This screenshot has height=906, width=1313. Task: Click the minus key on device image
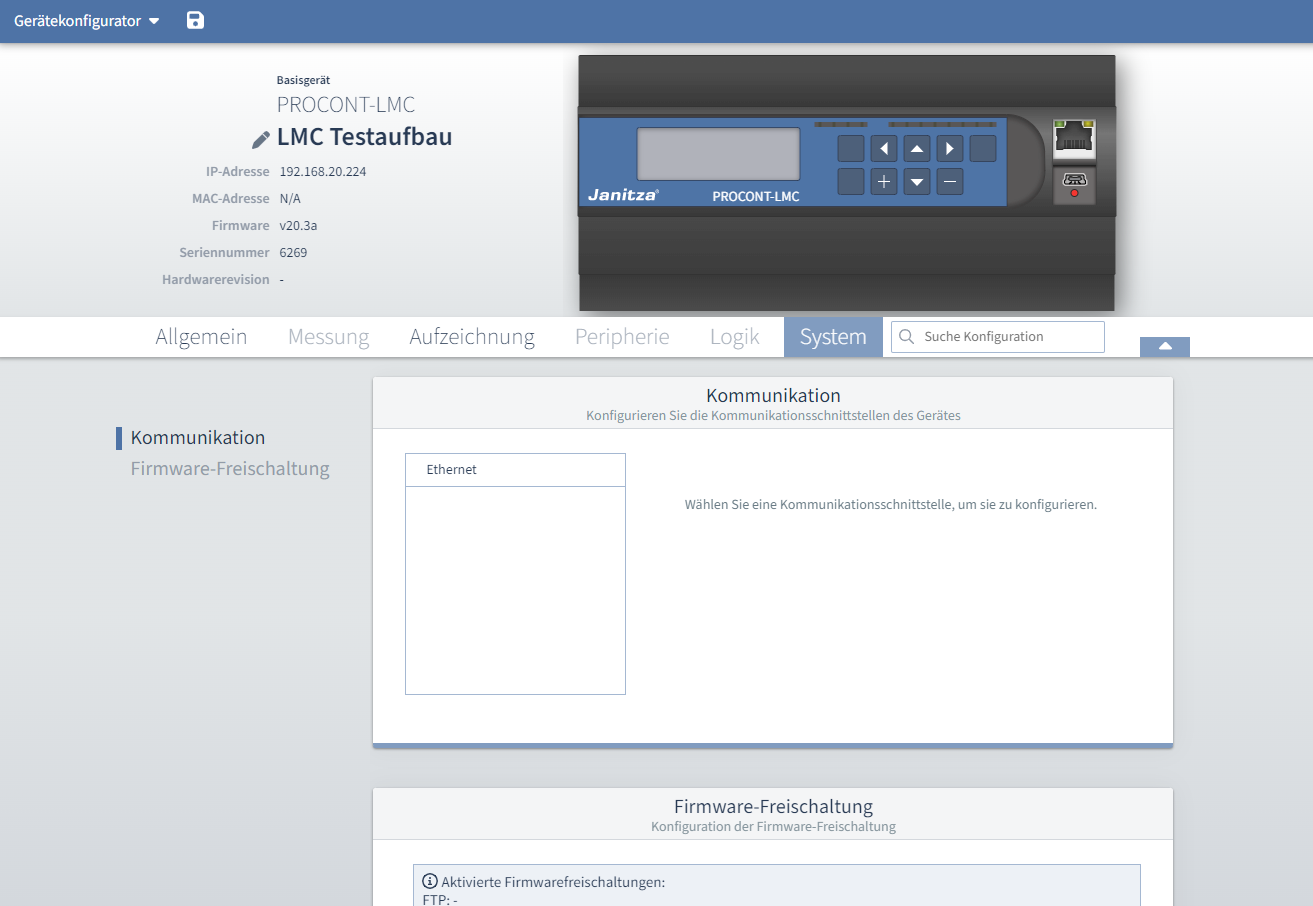point(950,181)
